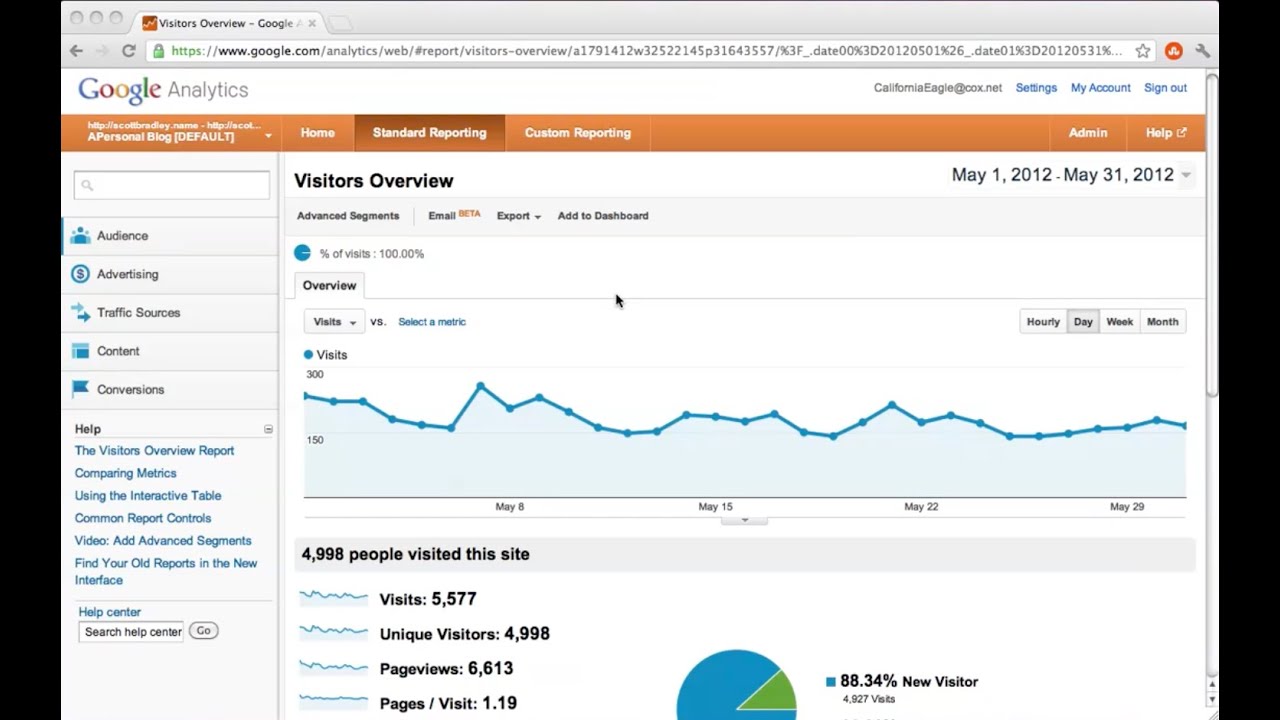Image resolution: width=1280 pixels, height=720 pixels.
Task: Open The Visitors Overview Report help link
Action: point(154,451)
